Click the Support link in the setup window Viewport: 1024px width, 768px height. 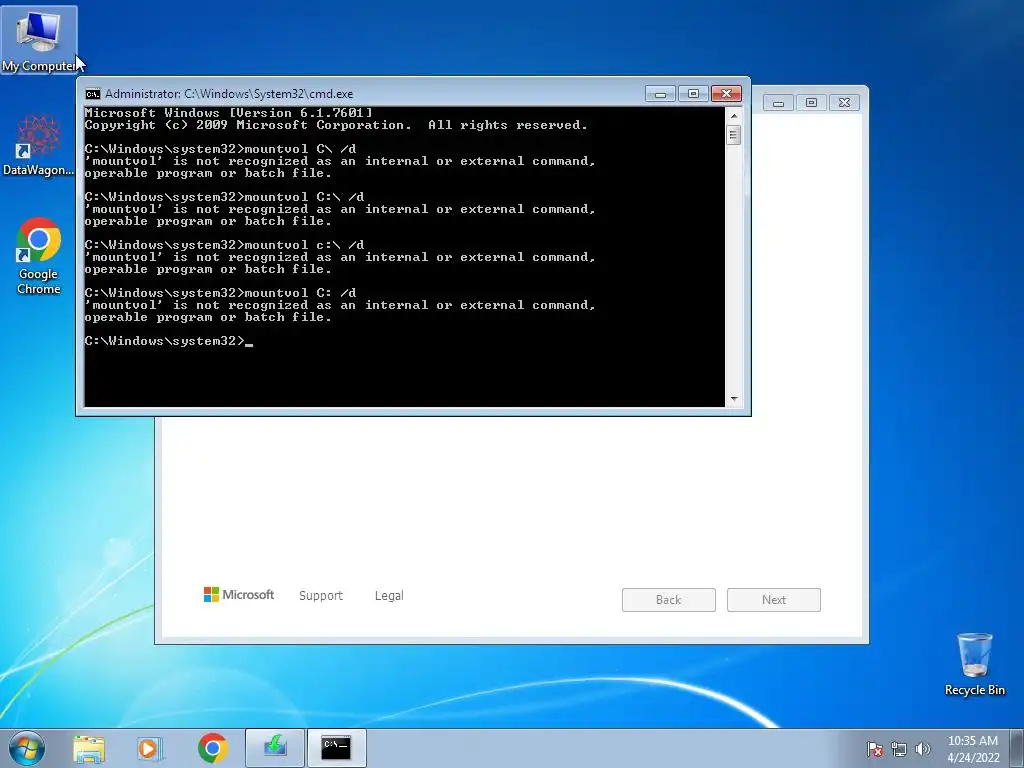(321, 596)
